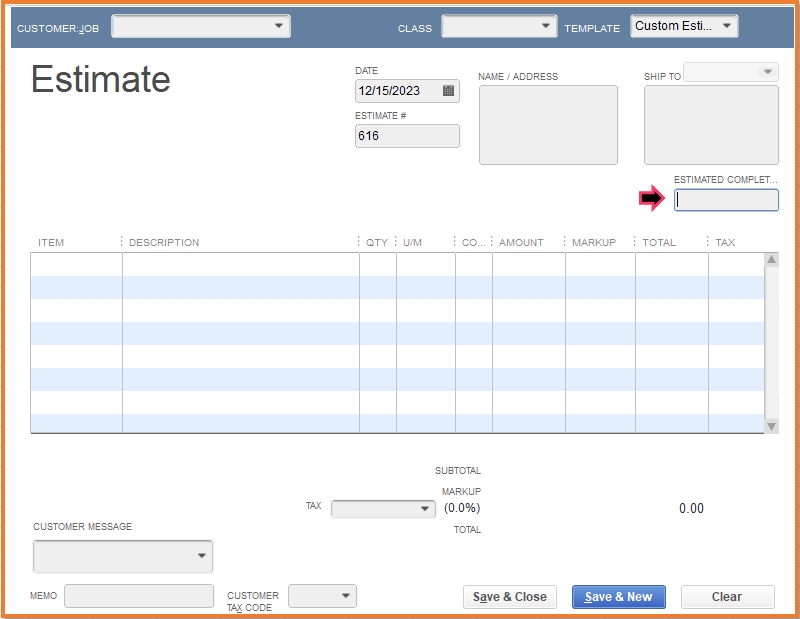The height and width of the screenshot is (619, 800).
Task: Click the (0.0%) tax rate text
Action: coord(462,508)
